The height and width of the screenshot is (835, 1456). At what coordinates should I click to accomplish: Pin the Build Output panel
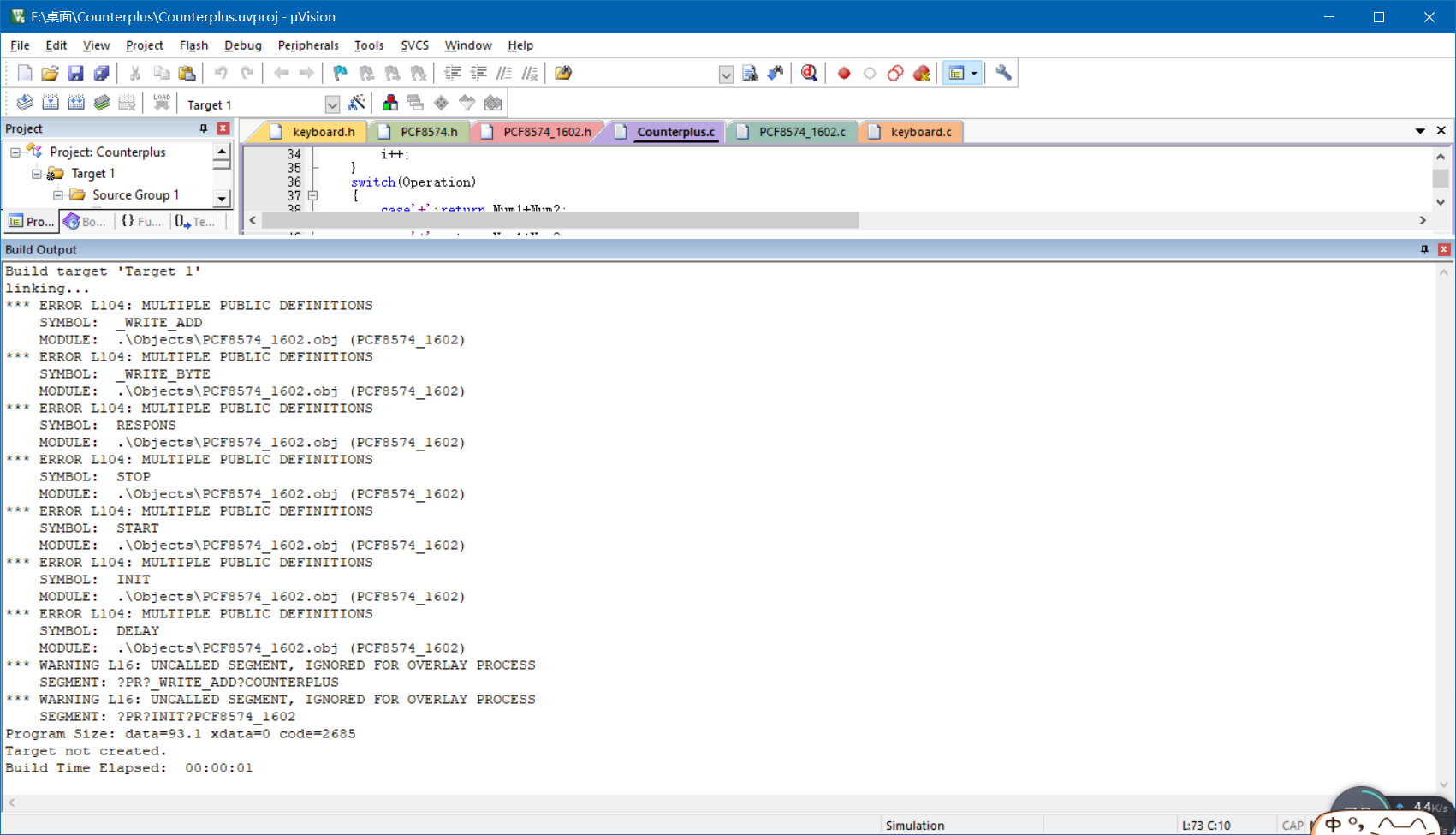1424,249
